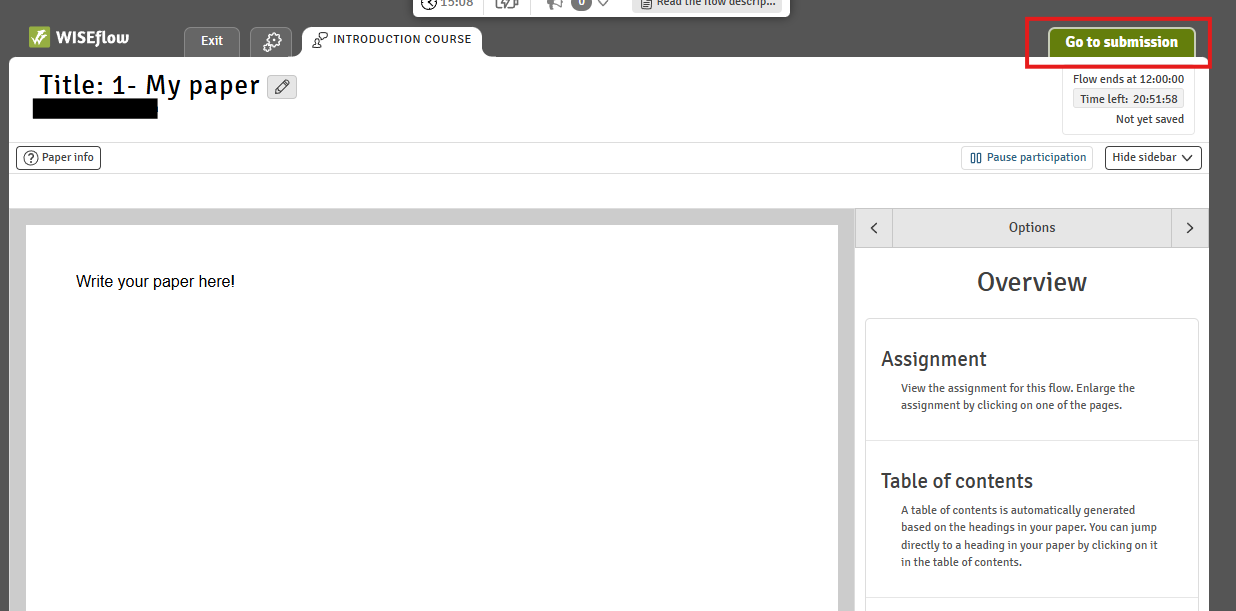
Task: Open the Assignment section
Action: tap(1032, 380)
